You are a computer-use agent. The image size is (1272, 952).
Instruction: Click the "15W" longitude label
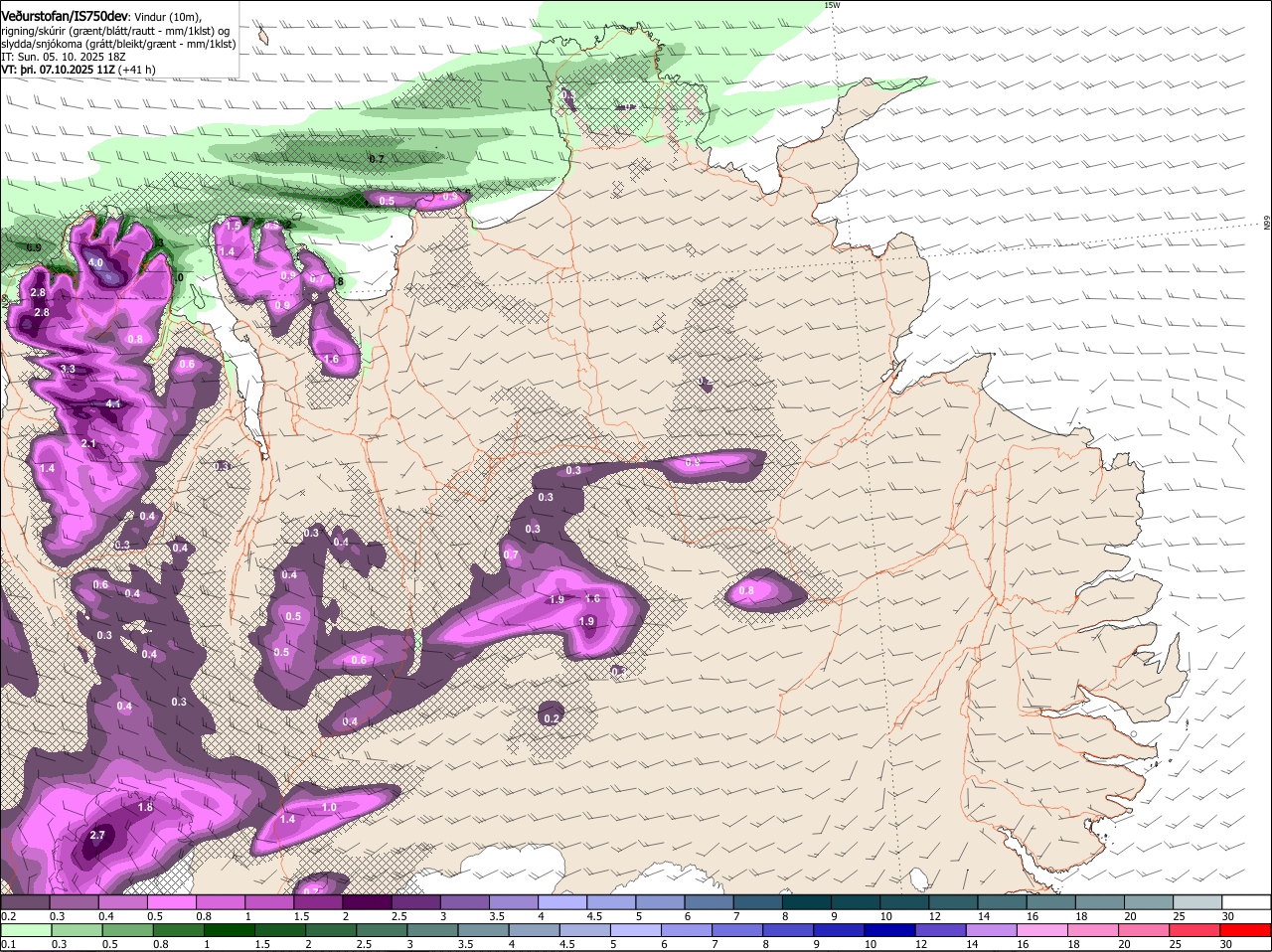pos(832,5)
